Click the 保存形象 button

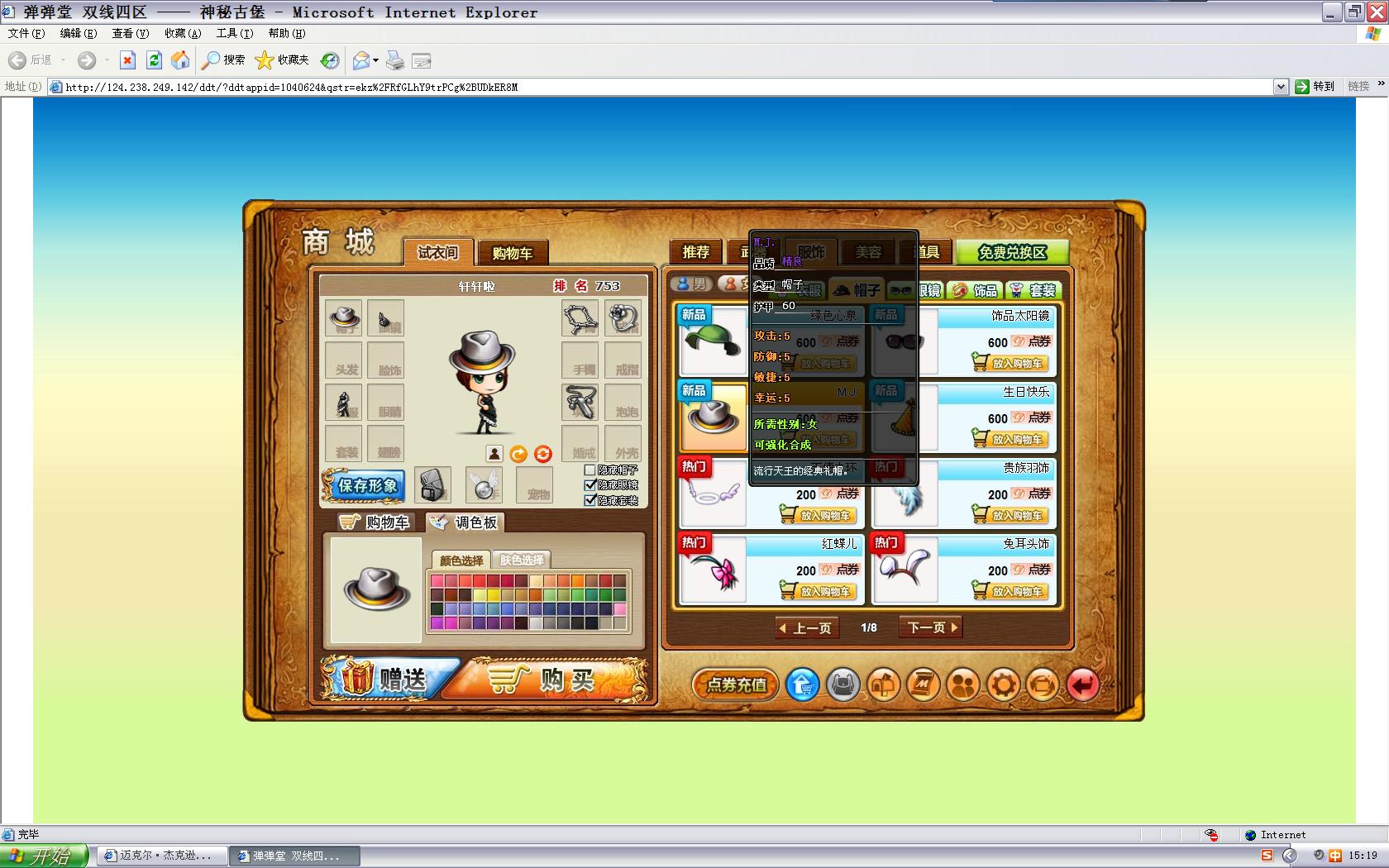point(364,486)
